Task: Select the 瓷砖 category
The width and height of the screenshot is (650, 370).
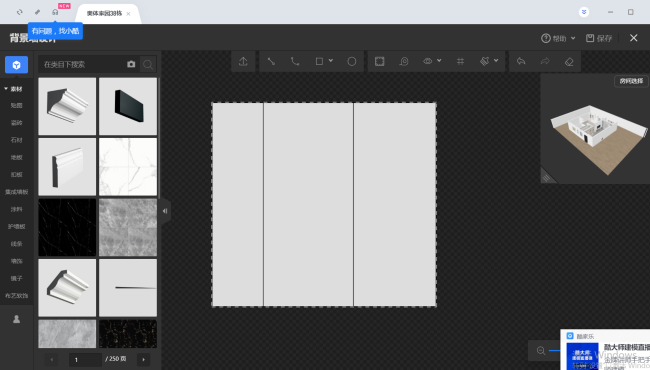Action: pos(17,123)
